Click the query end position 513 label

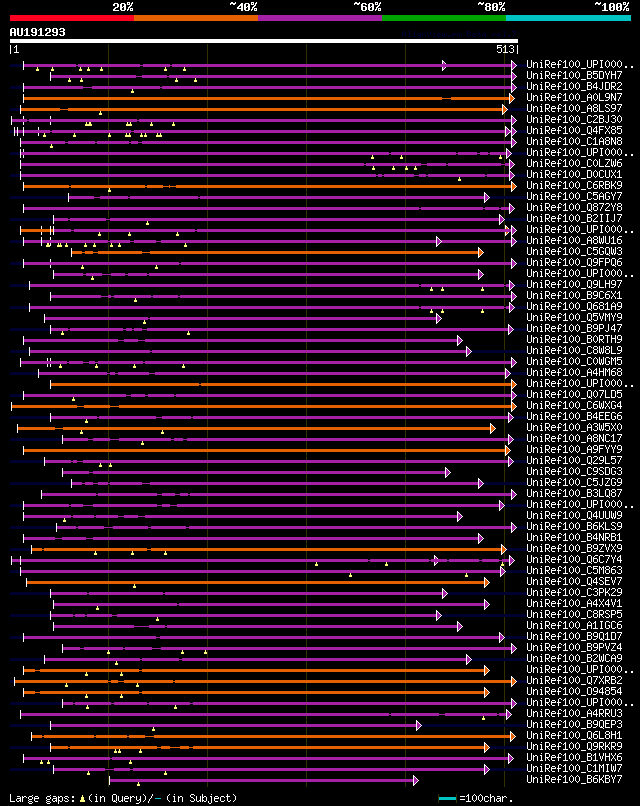pyautogui.click(x=505, y=49)
